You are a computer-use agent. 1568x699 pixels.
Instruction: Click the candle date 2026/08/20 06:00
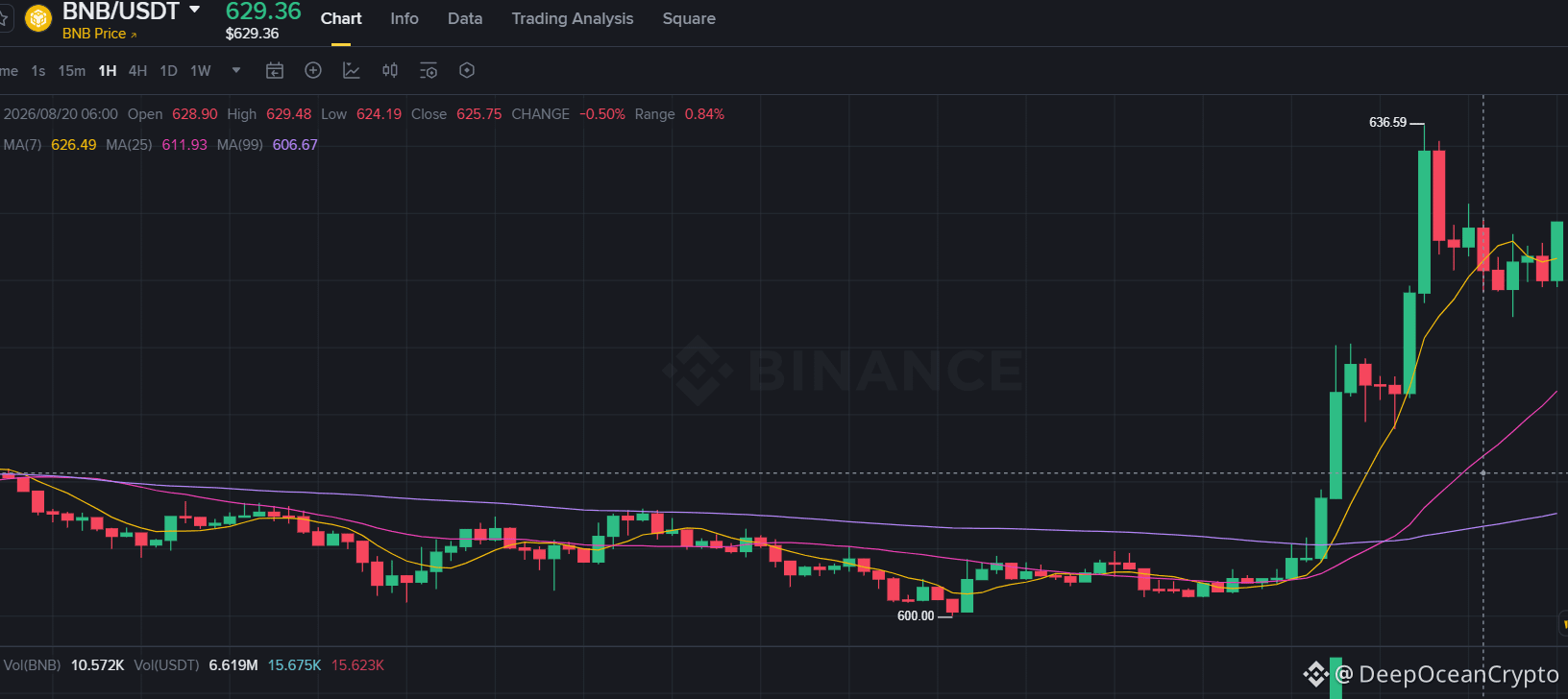tap(61, 114)
